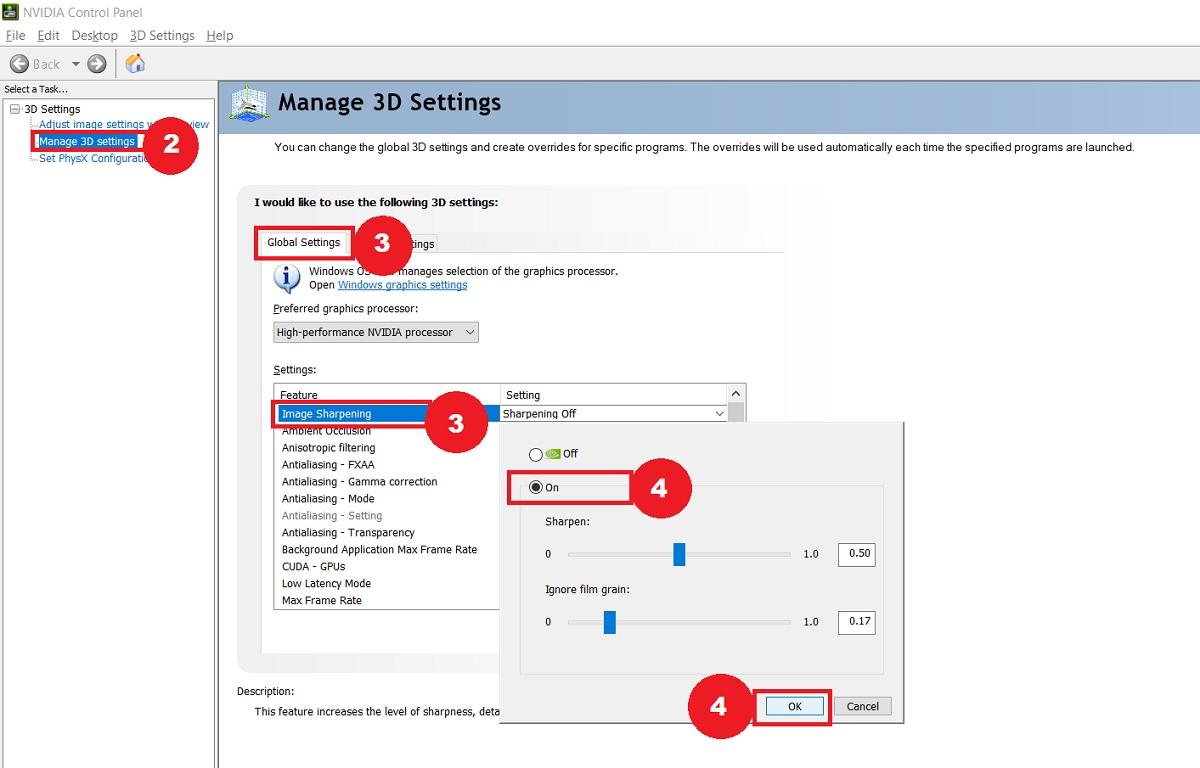Select Set PhysX Configuration tree item

click(95, 158)
